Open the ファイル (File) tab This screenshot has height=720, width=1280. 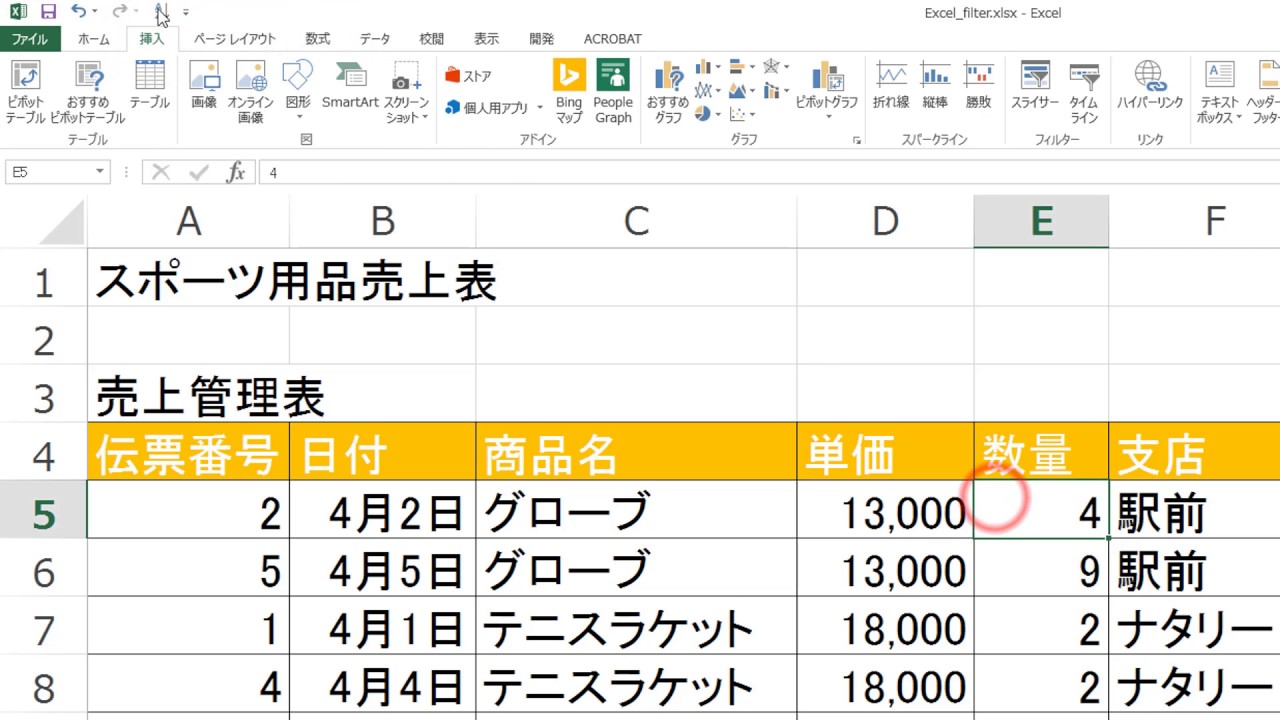[30, 39]
